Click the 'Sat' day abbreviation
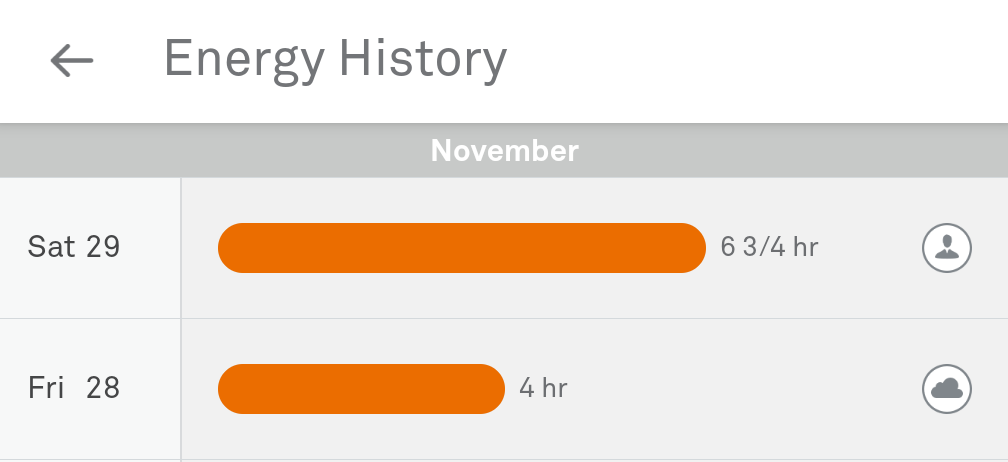Screen dimensions: 1008x462 (x=51, y=247)
